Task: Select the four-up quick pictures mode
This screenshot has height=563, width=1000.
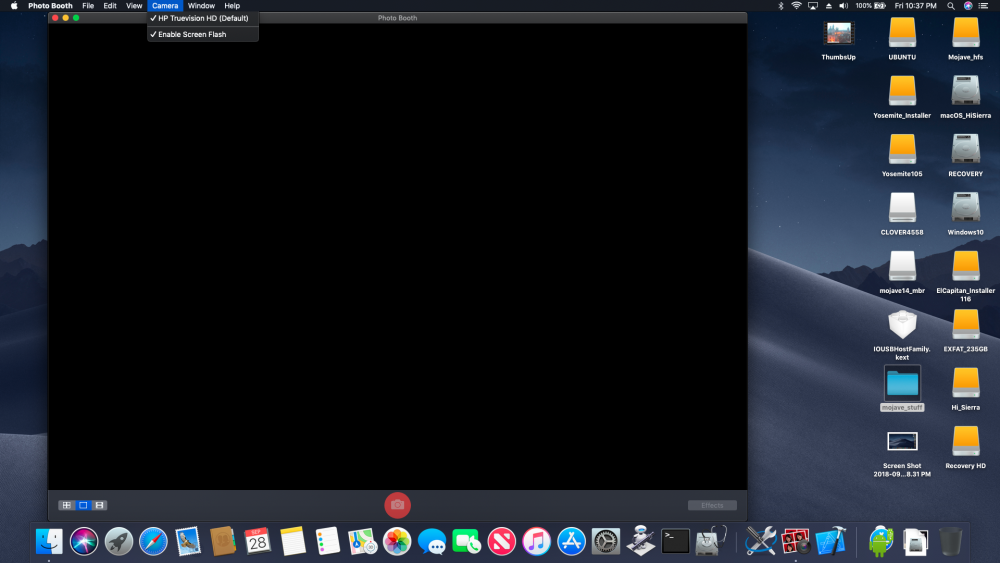Action: pos(66,505)
